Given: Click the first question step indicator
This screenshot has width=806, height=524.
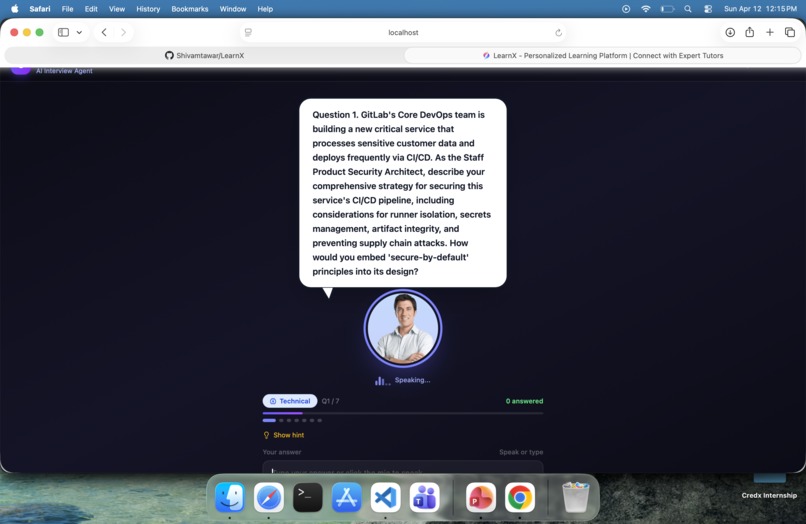Looking at the screenshot, I should coord(269,420).
